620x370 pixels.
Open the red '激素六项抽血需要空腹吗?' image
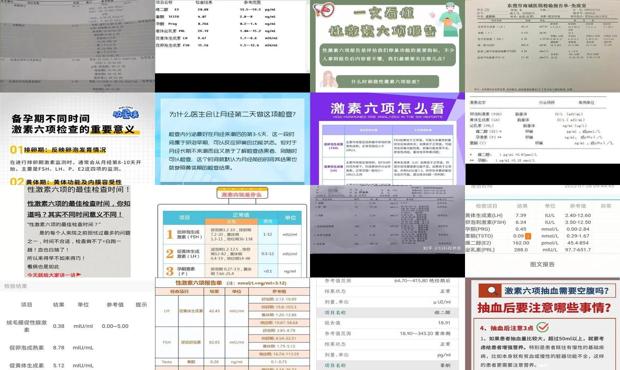[542, 324]
